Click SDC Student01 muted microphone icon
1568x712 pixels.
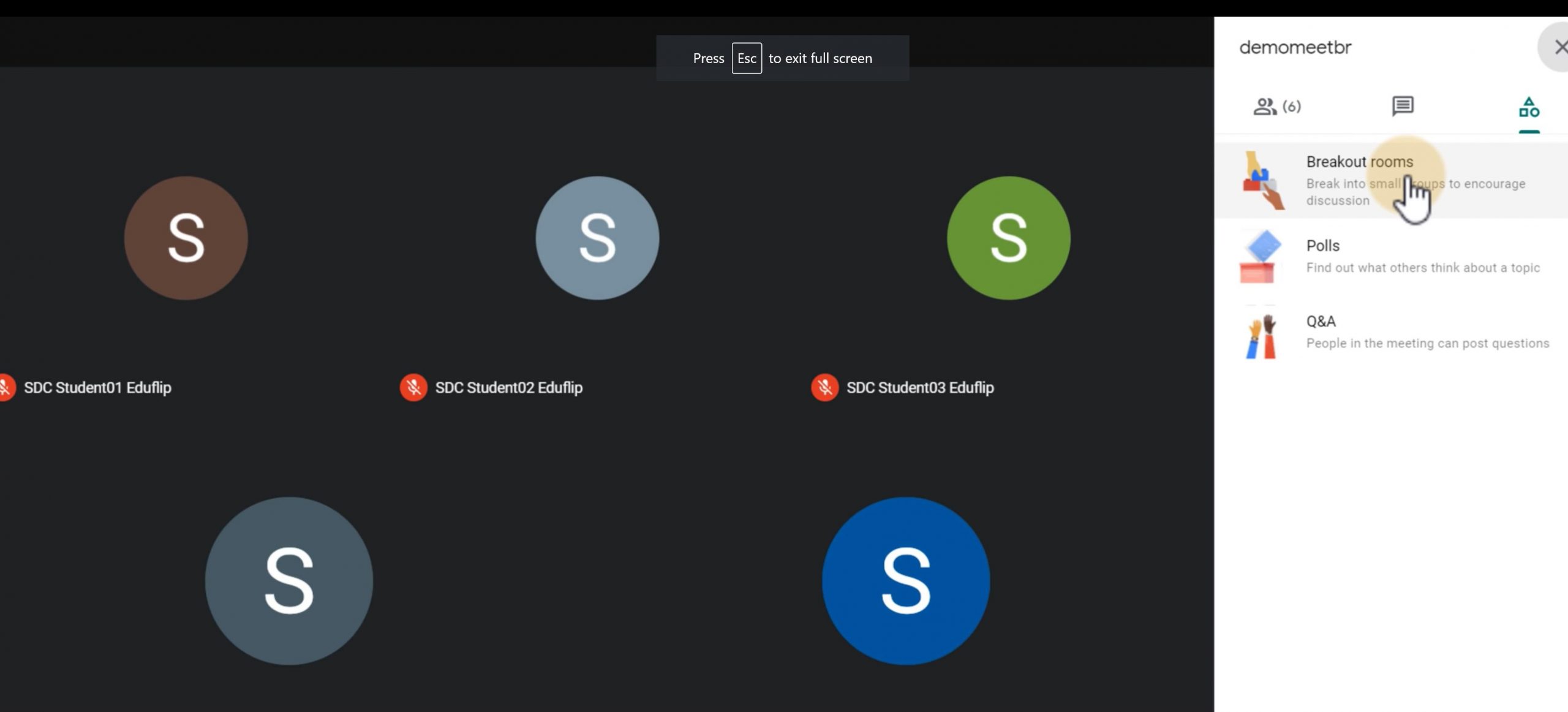tap(6, 388)
